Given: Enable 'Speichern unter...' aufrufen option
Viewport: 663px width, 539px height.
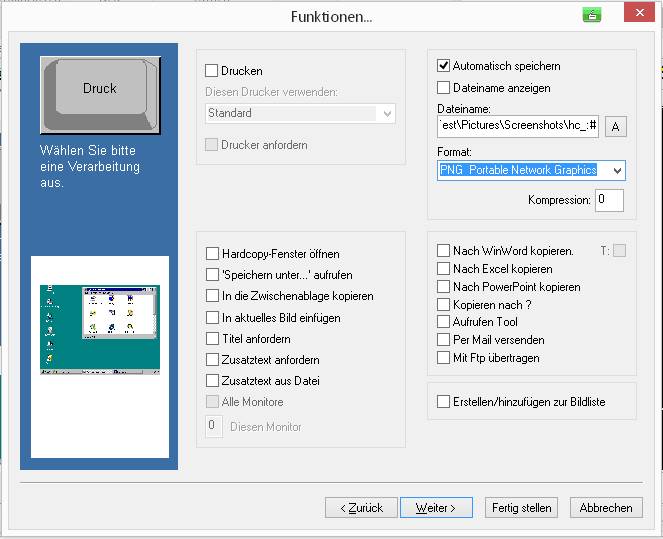Looking at the screenshot, I should [212, 275].
